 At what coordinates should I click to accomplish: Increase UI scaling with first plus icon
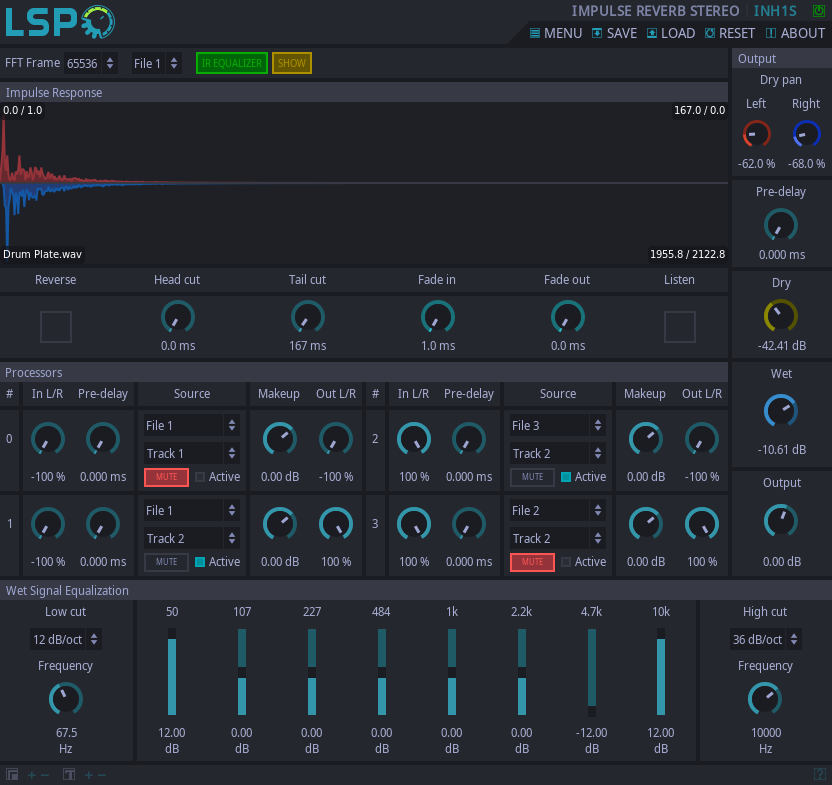pos(32,775)
